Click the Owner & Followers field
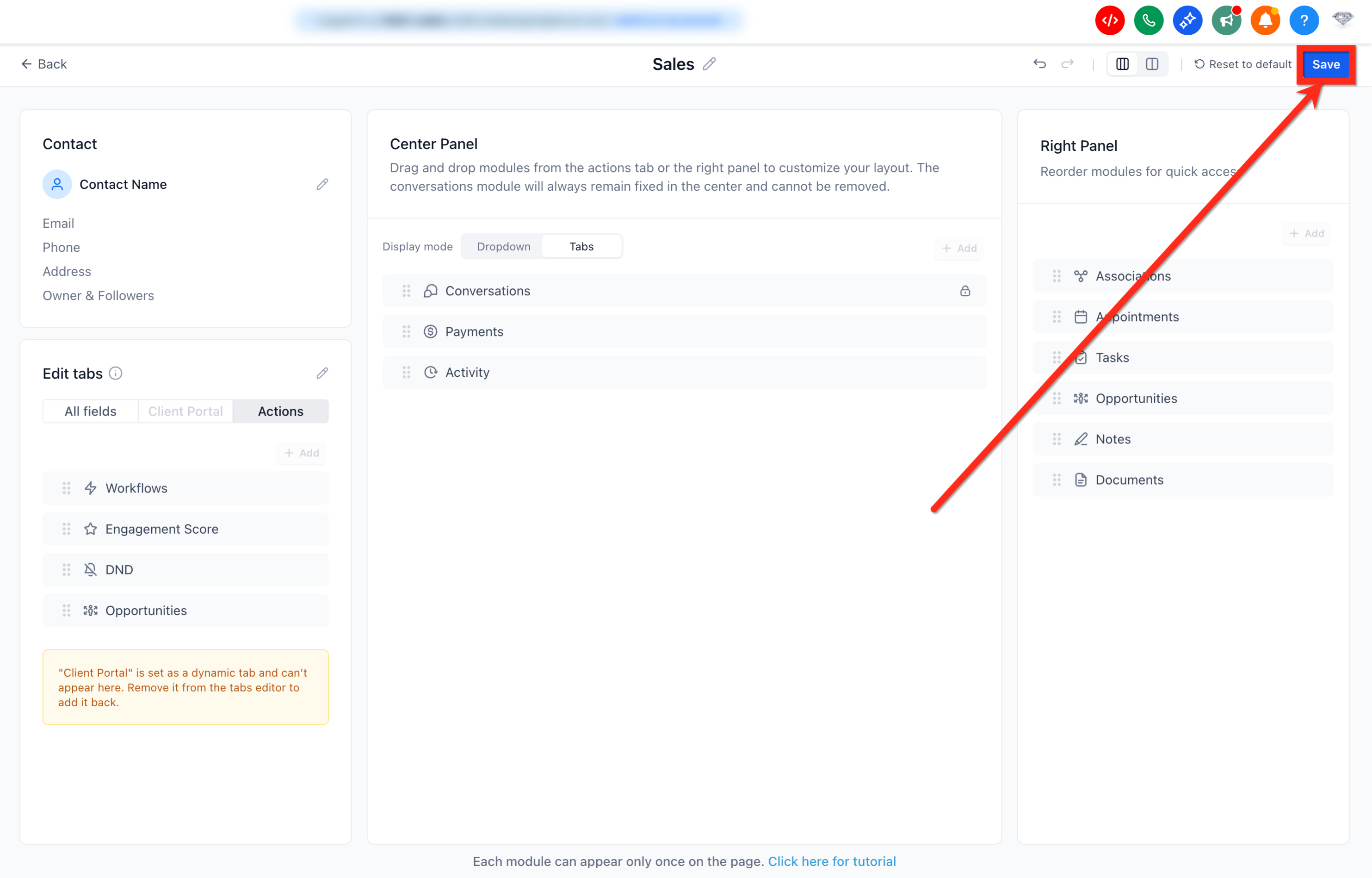1372x878 pixels. (98, 295)
